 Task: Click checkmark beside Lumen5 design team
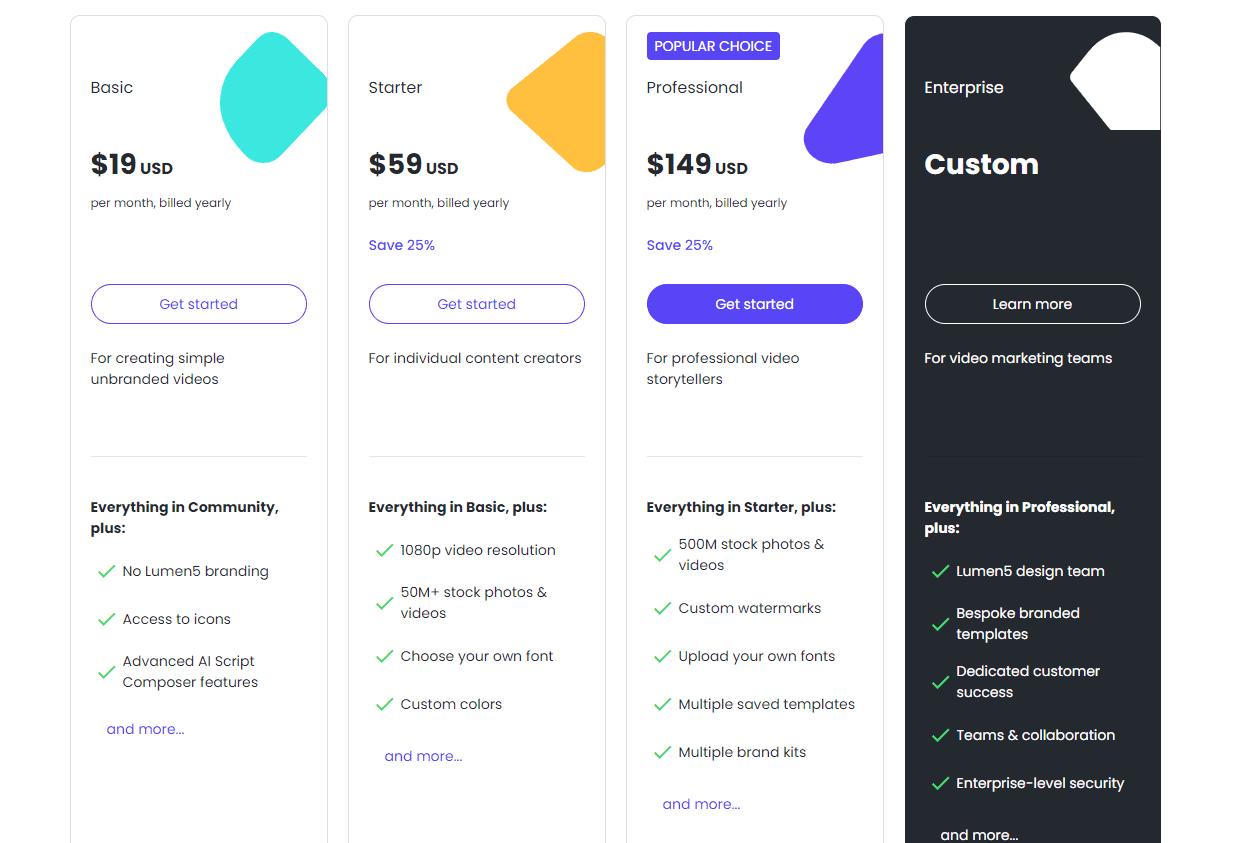940,572
